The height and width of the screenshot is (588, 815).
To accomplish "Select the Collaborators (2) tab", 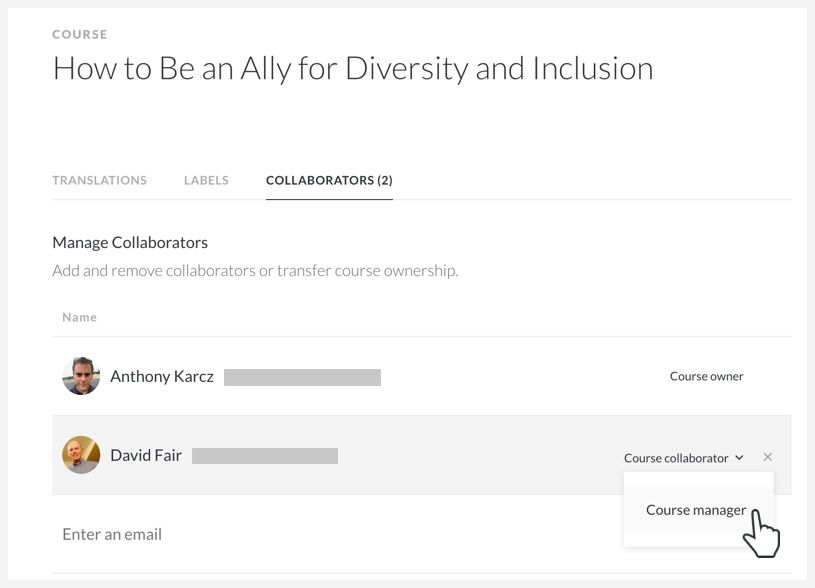I will point(329,180).
